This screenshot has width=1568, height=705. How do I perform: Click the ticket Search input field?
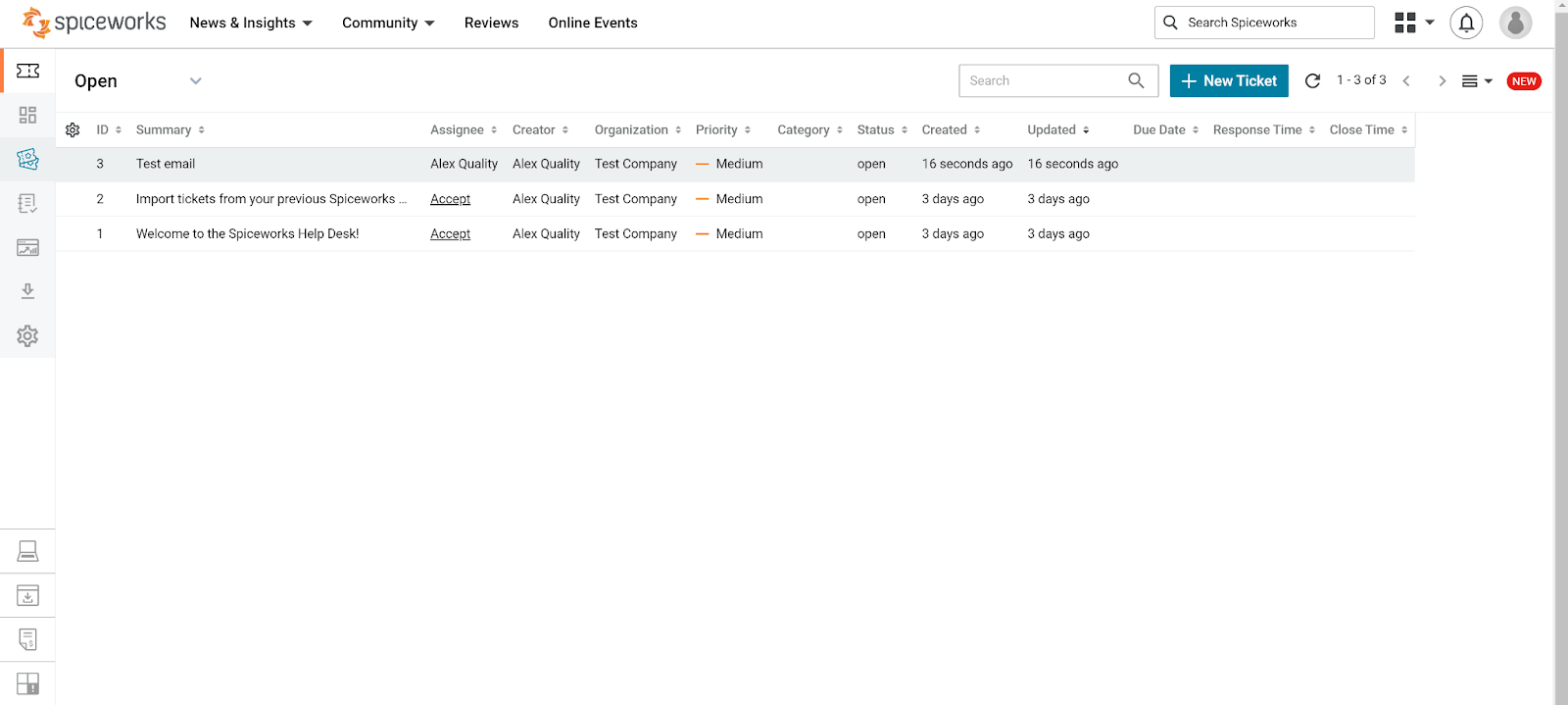pyautogui.click(x=1044, y=81)
